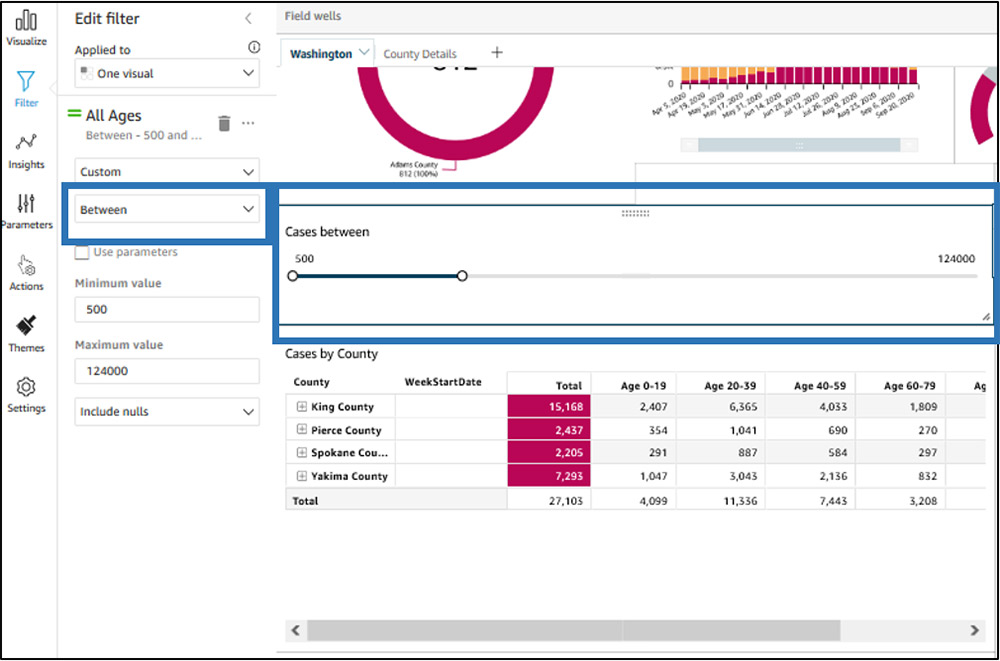Screen dimensions: 1000x661
Task: Open the Parameters sliders icon
Action: [x=26, y=204]
